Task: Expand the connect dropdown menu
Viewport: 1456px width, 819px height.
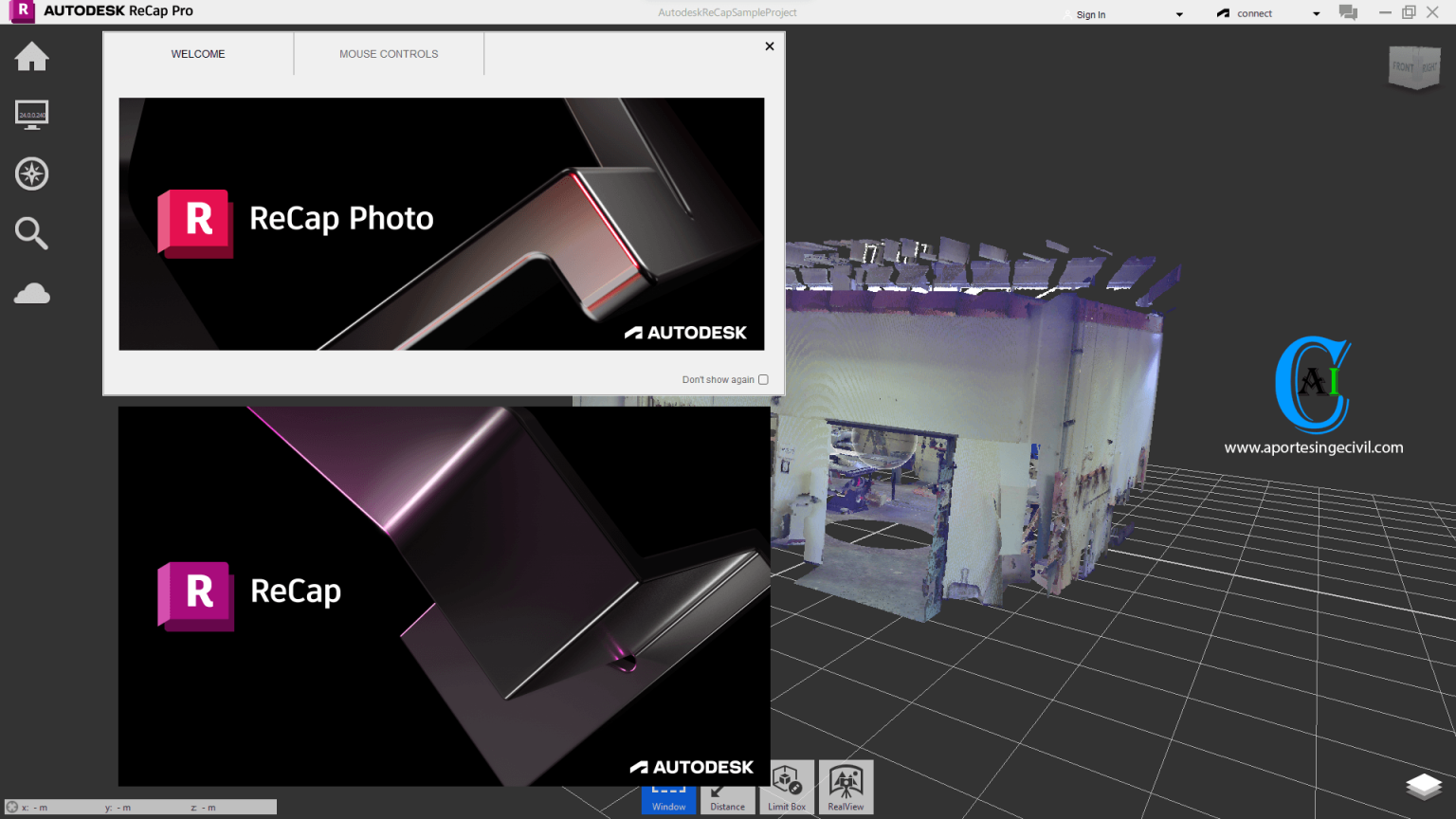Action: pos(1317,13)
